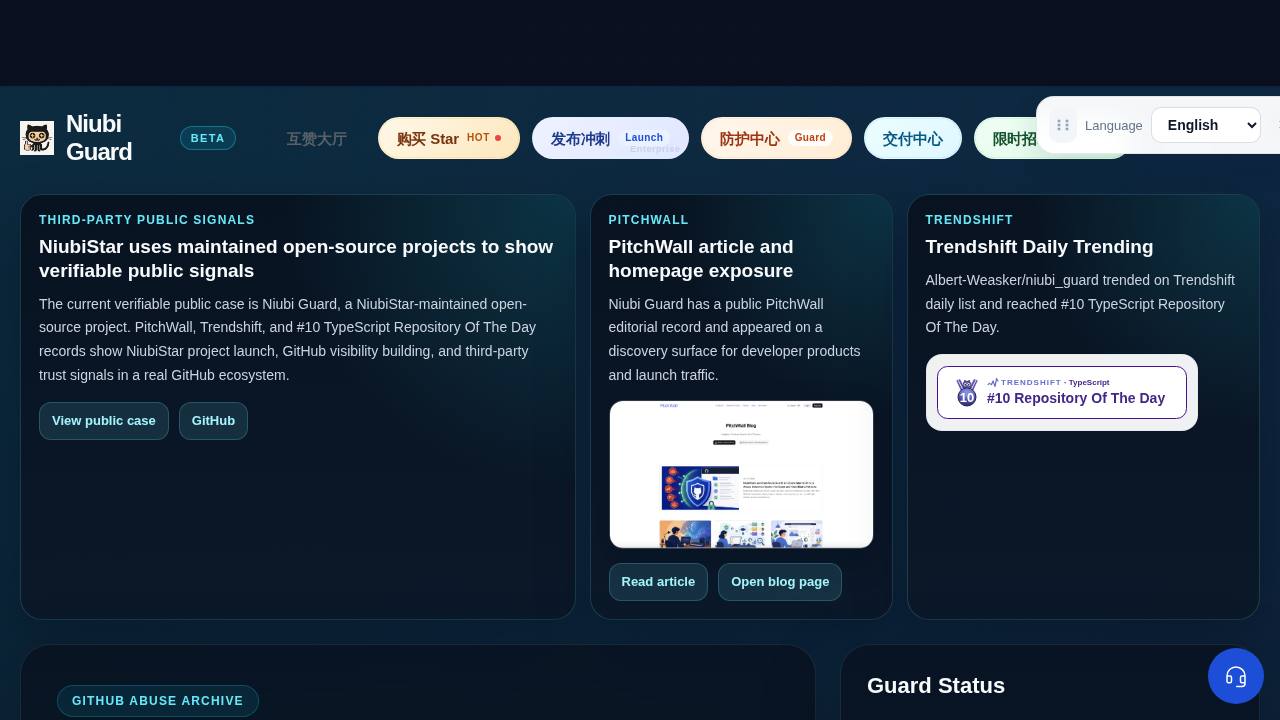Click the PITCHWALL section label
The height and width of the screenshot is (720, 1280).
point(649,220)
